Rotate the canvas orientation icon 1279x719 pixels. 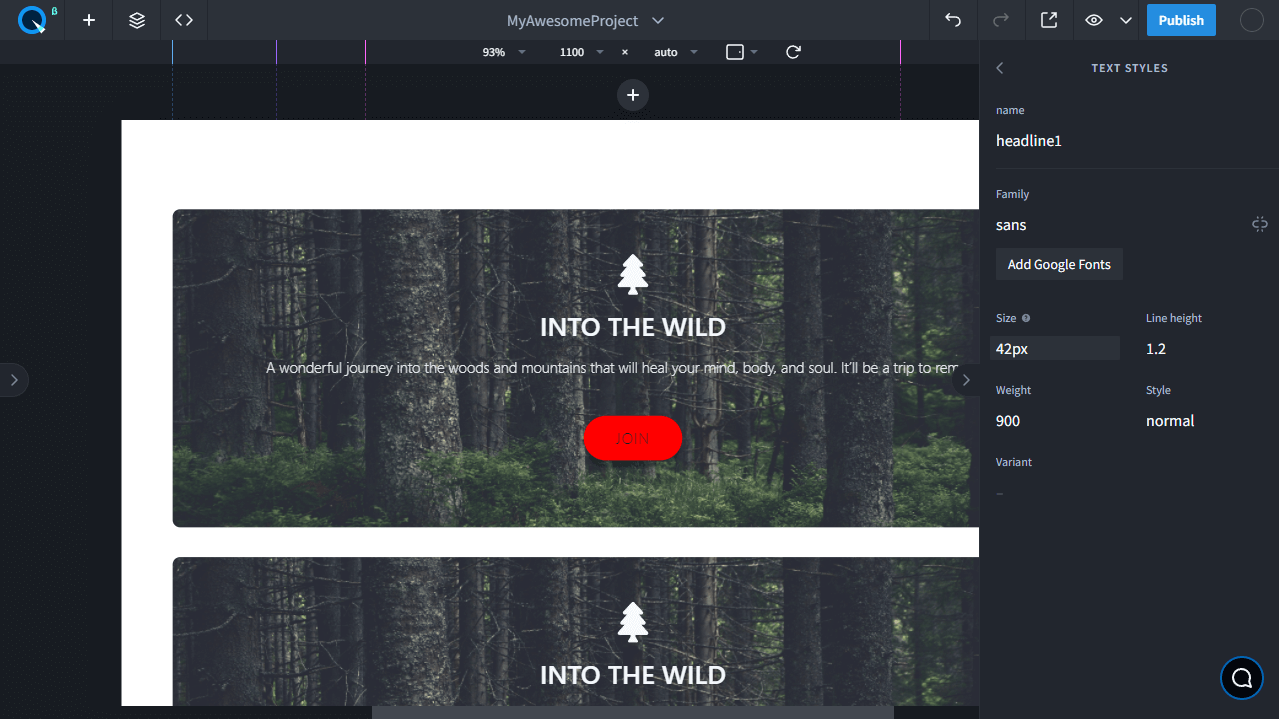coord(793,52)
